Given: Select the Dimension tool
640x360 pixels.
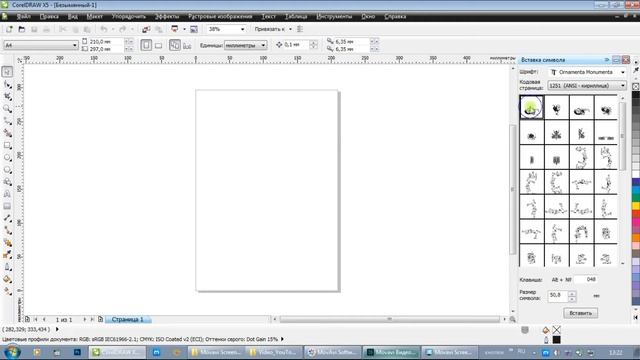Looking at the screenshot, I should (7, 218).
